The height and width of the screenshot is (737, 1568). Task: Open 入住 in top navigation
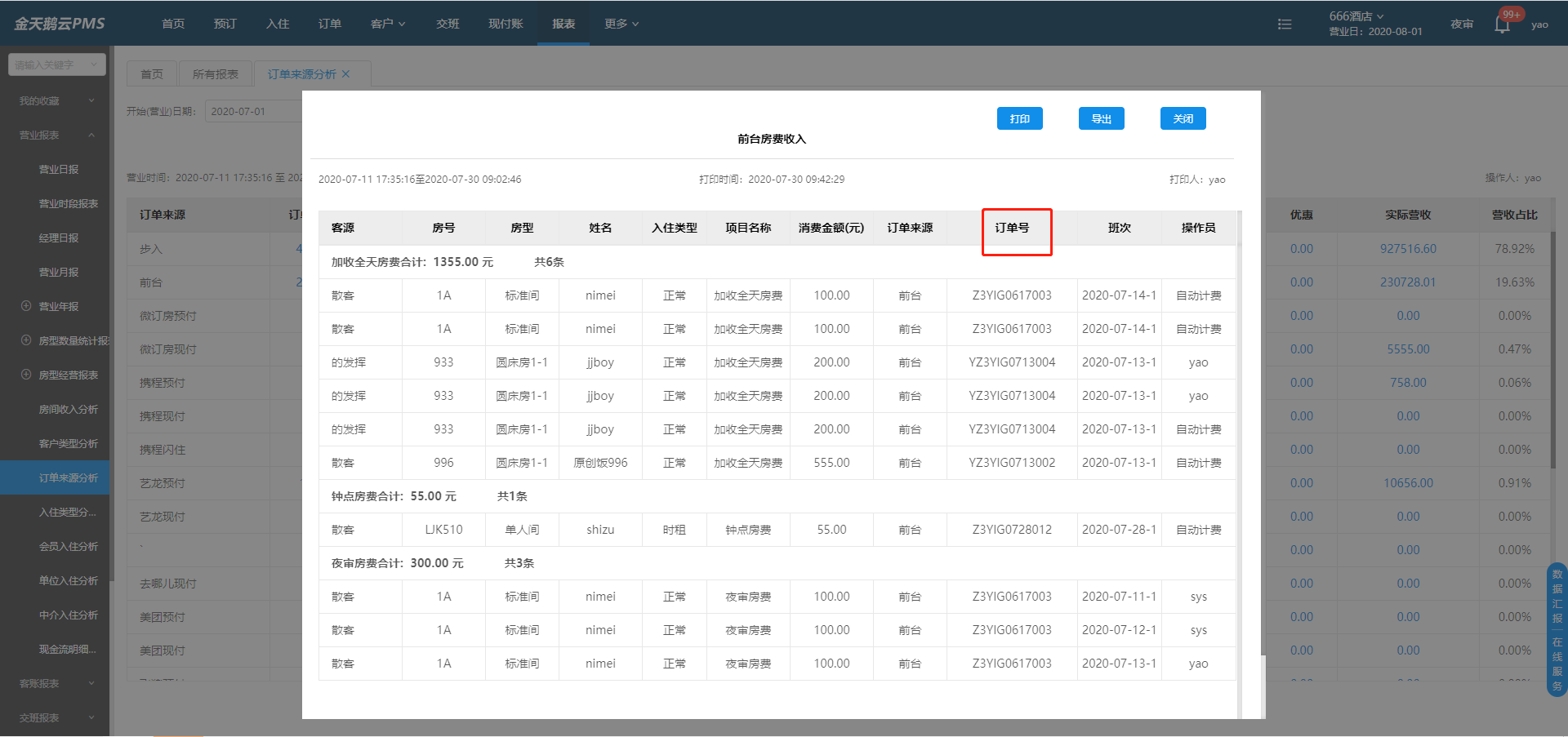click(x=278, y=24)
